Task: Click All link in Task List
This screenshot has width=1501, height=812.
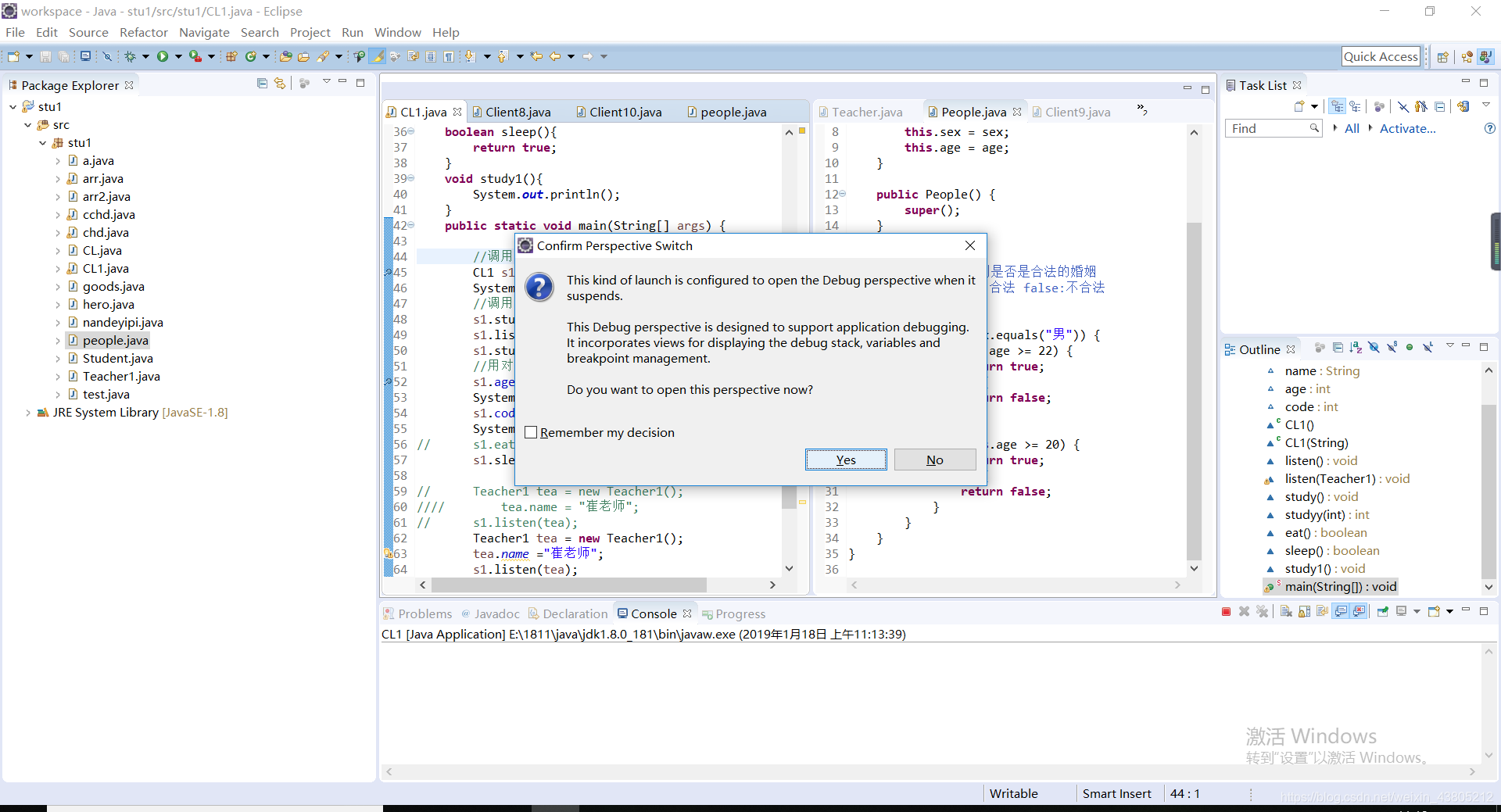Action: point(1352,128)
